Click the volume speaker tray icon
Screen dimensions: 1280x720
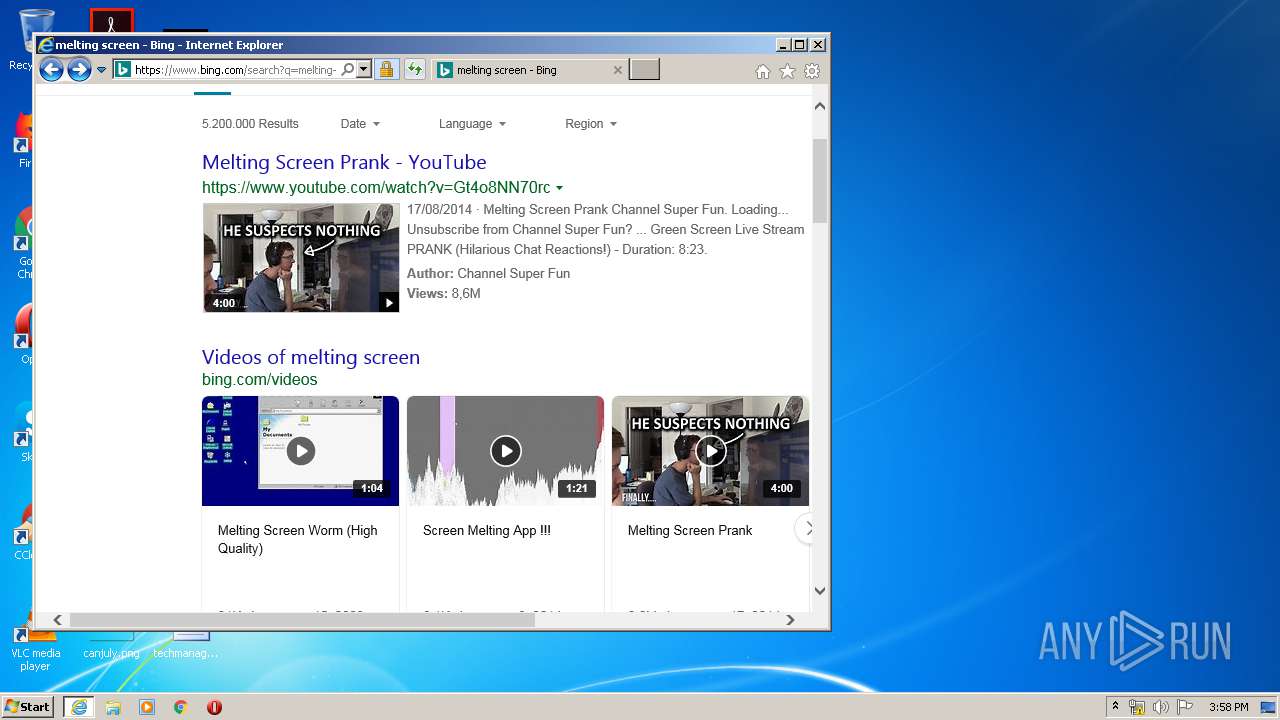click(x=1161, y=707)
